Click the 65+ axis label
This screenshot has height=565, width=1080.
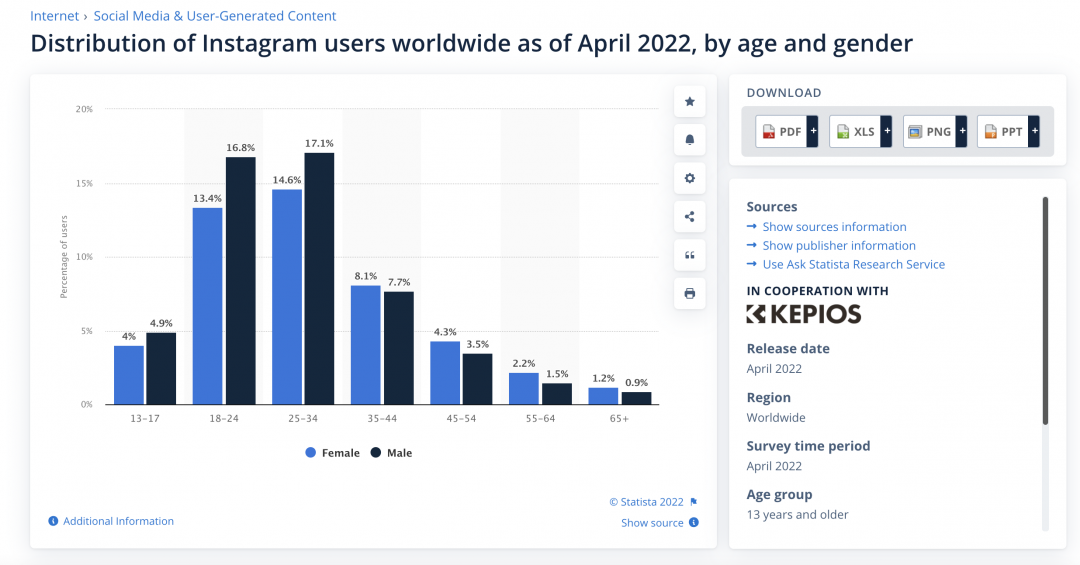coord(619,418)
